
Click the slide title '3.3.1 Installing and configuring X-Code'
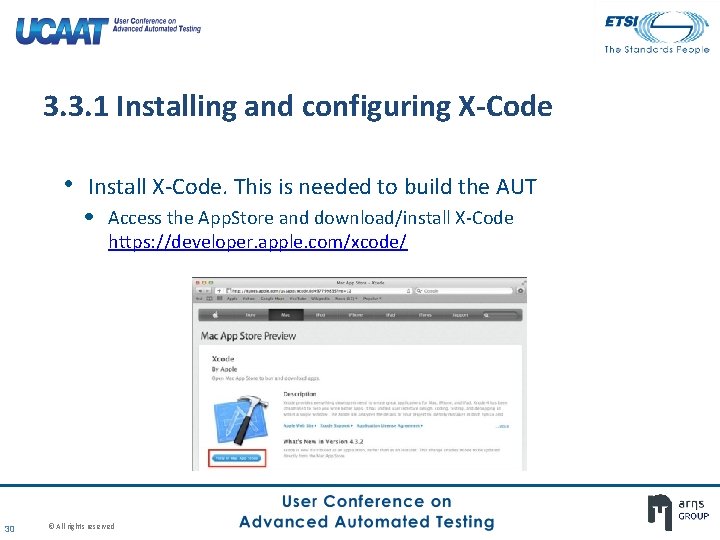[298, 107]
